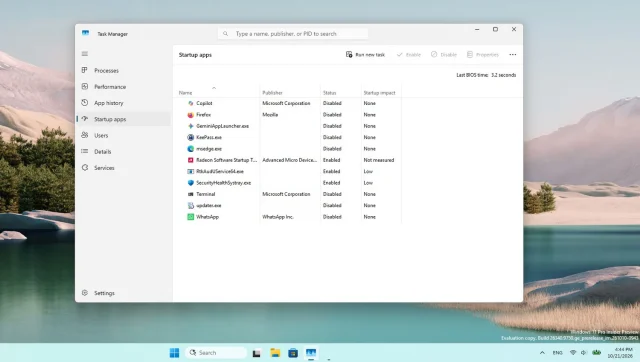Click the taskbar Search box
The height and width of the screenshot is (362, 640).
click(x=216, y=353)
